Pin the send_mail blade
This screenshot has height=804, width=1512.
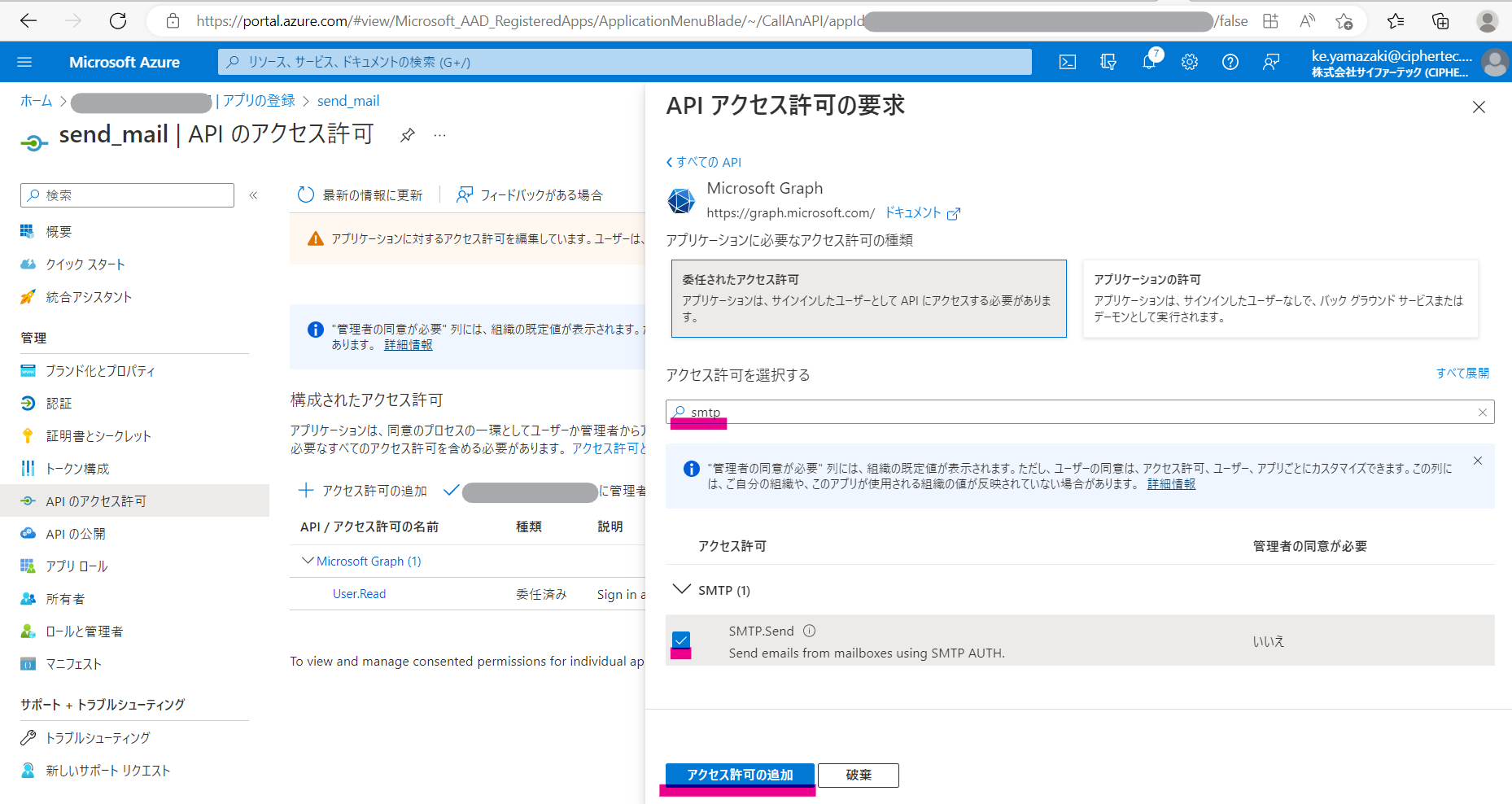click(408, 135)
